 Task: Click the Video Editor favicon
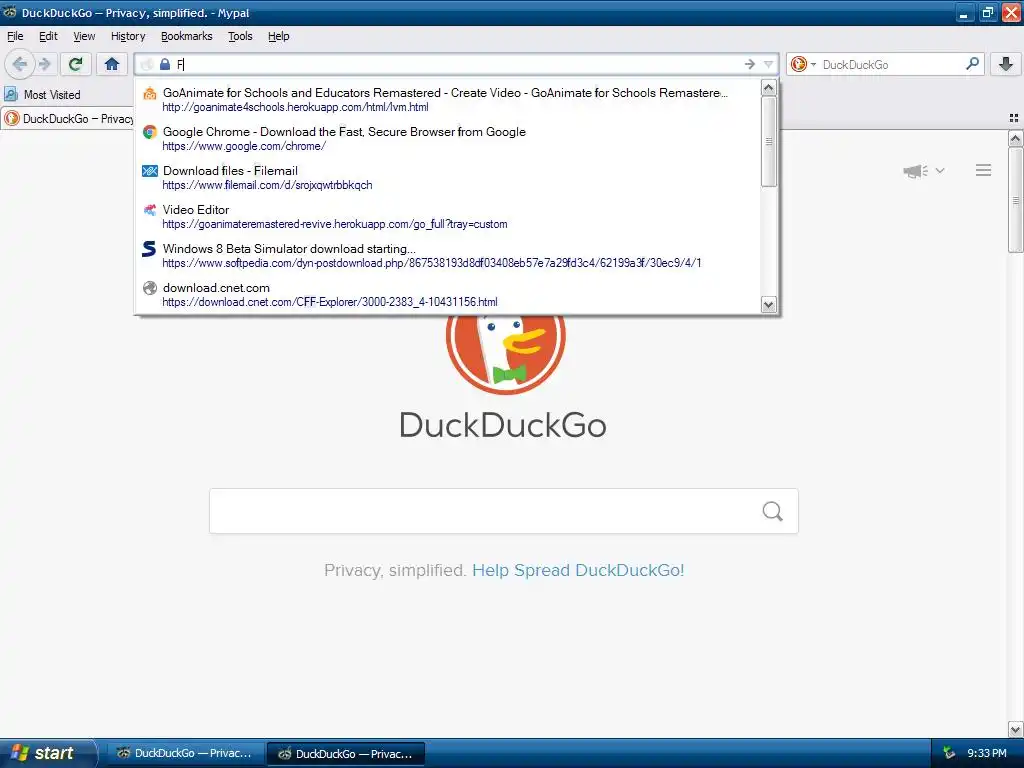[150, 210]
